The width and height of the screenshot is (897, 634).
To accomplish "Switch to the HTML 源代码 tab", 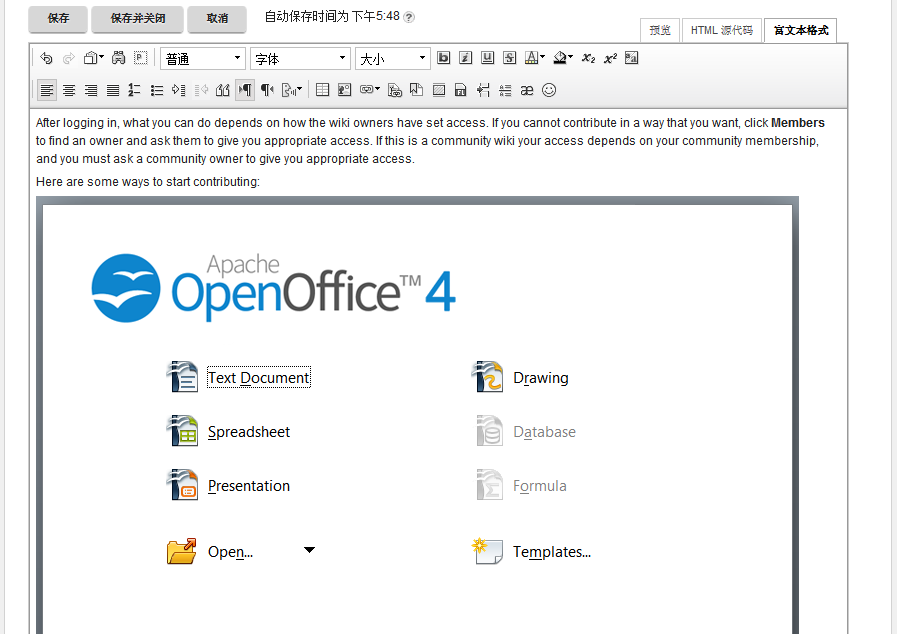I will [721, 30].
